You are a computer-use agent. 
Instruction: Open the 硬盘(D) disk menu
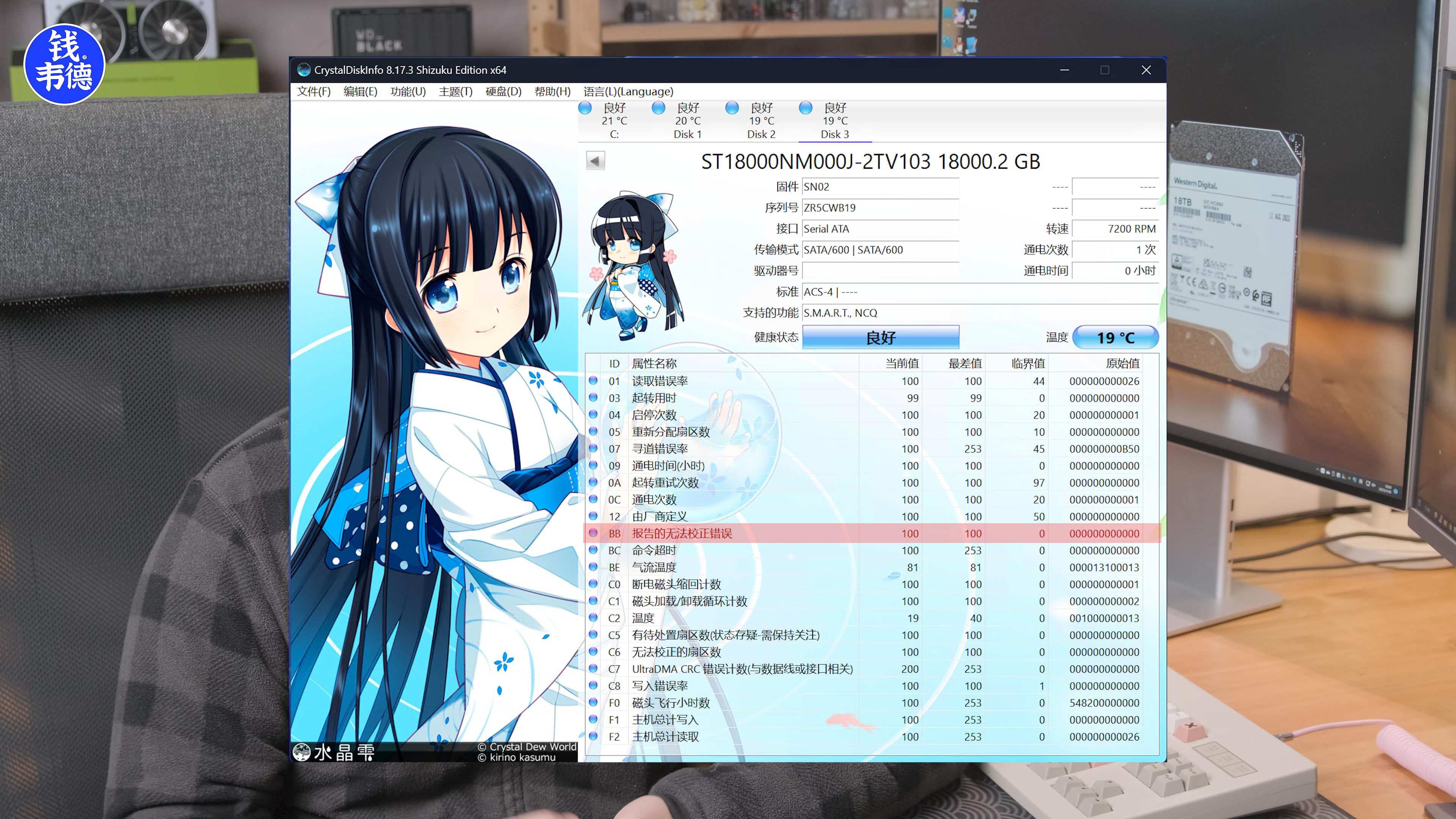click(503, 91)
